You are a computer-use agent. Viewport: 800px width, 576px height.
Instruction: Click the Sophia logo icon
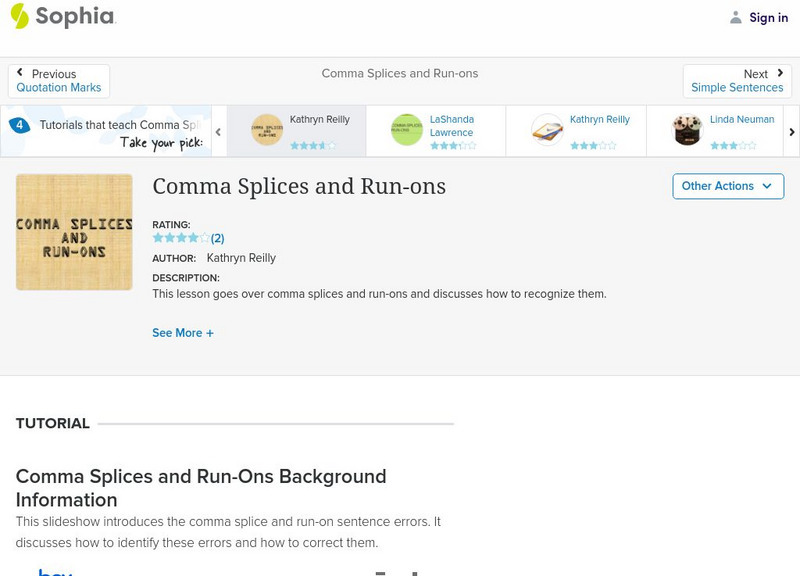point(20,16)
